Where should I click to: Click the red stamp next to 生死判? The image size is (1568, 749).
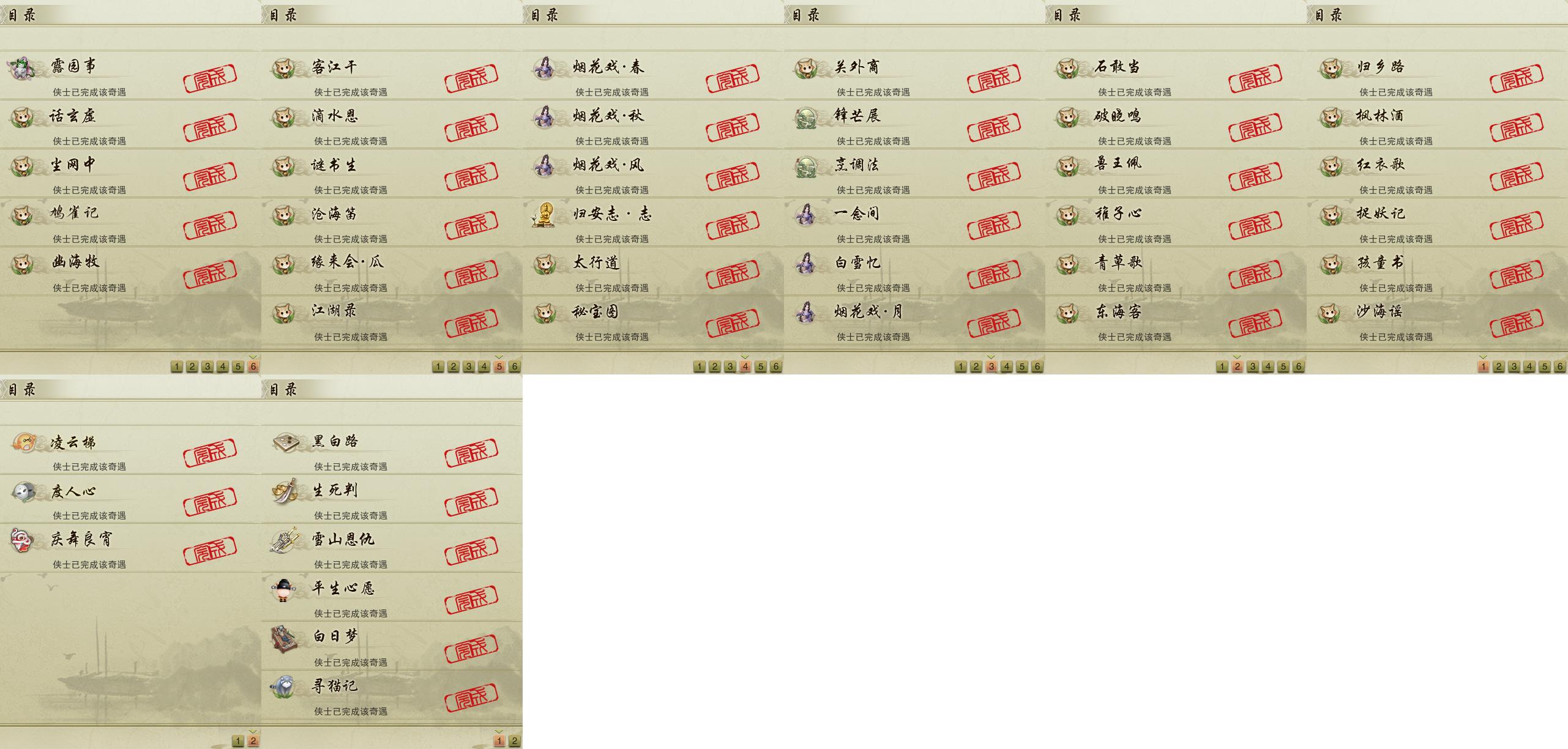pos(471,503)
